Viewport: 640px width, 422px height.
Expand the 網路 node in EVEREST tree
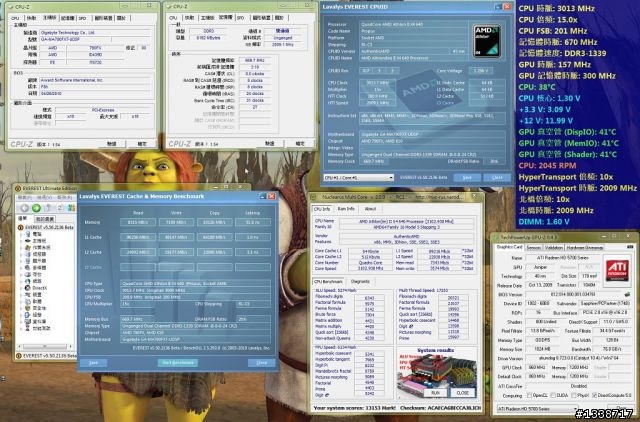(21, 281)
